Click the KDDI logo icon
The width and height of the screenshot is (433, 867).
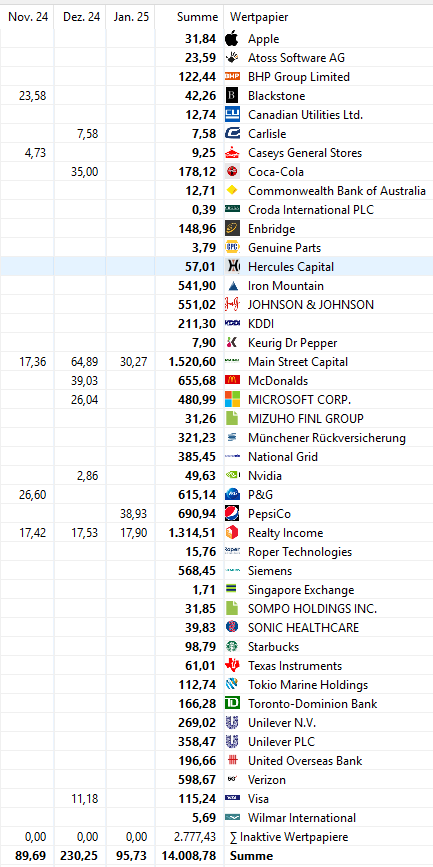pos(232,324)
